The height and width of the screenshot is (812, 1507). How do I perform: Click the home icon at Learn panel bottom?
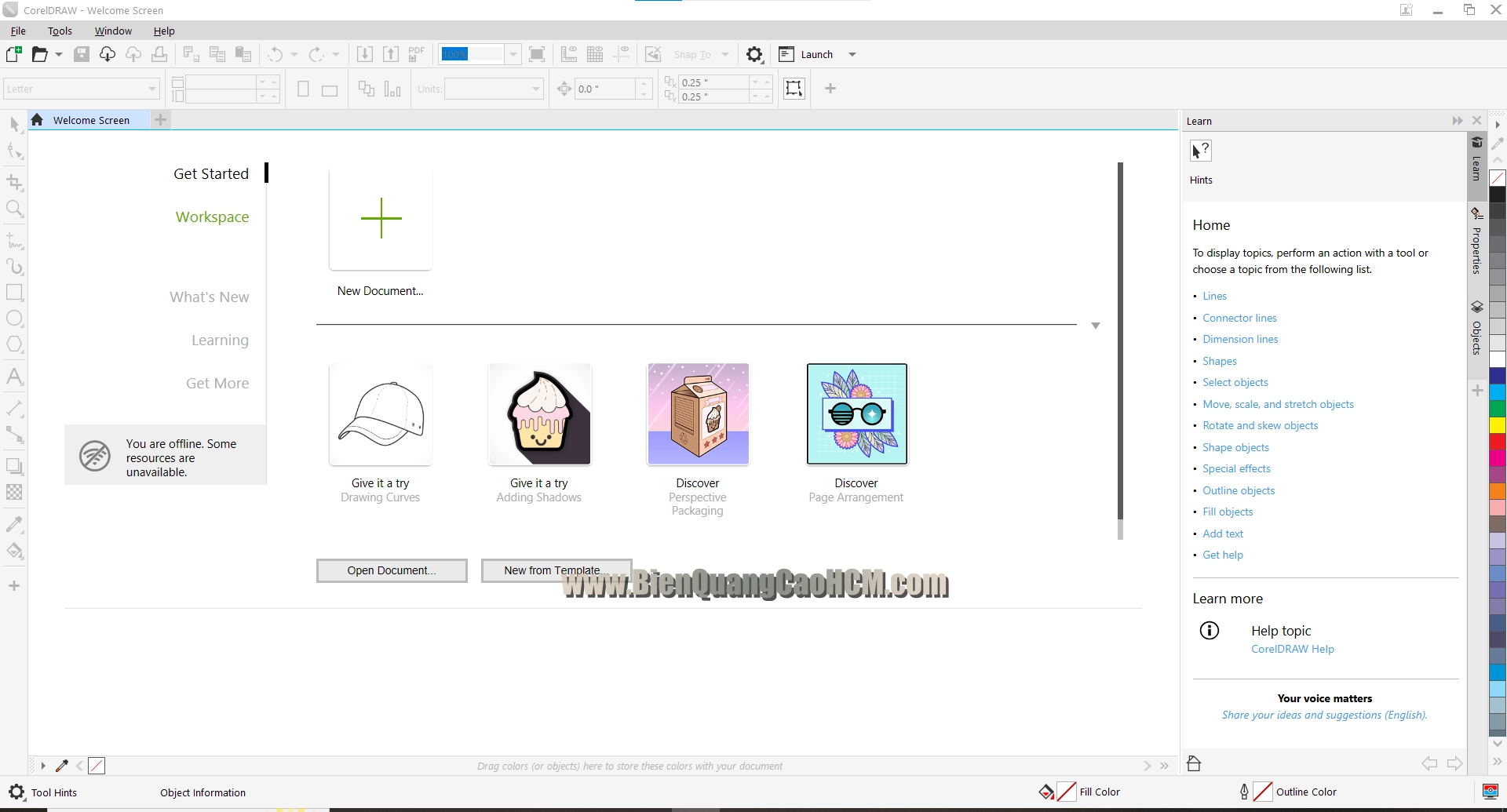(1194, 763)
